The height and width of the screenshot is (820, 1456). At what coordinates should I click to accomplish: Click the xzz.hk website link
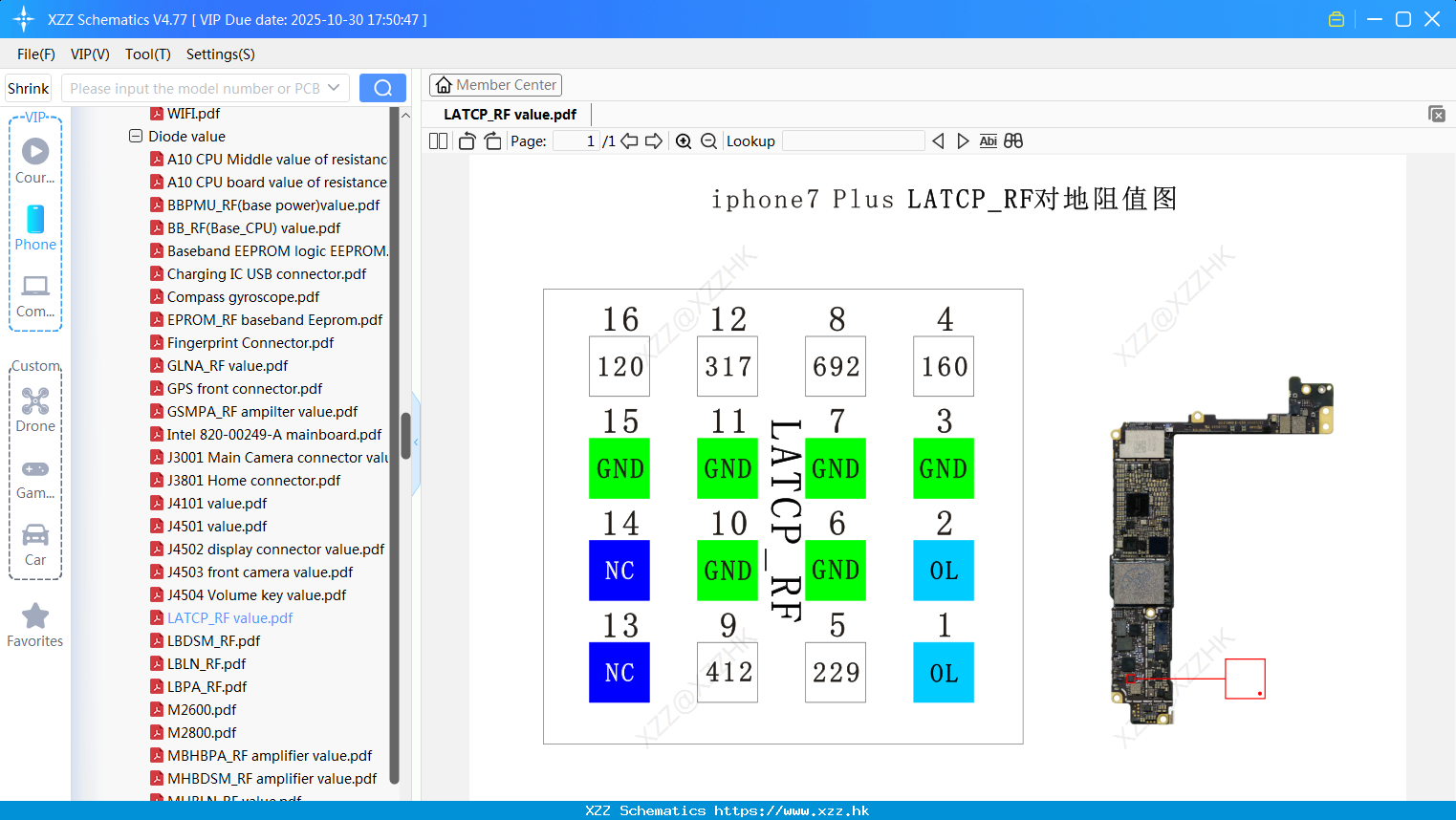[x=792, y=810]
